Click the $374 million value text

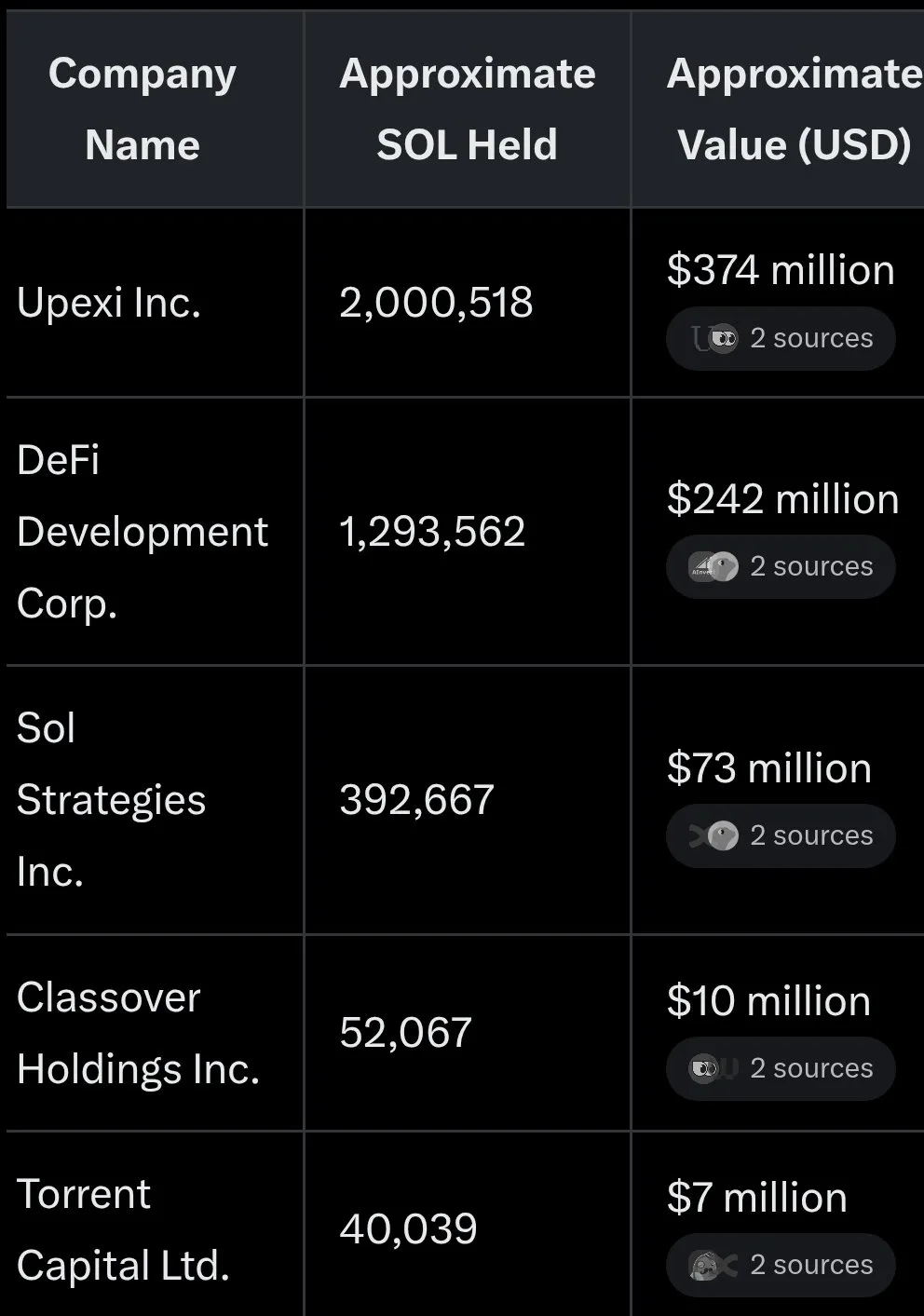tap(781, 270)
